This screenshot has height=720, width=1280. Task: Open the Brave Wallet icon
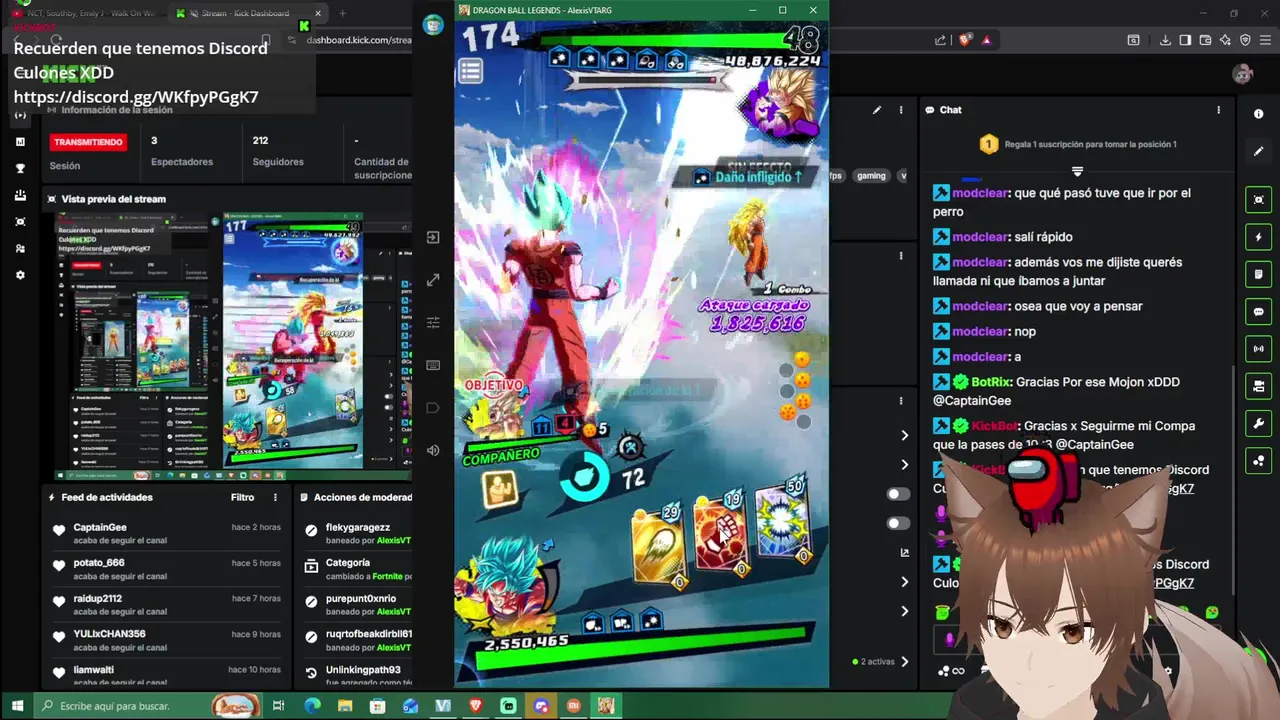[1205, 40]
